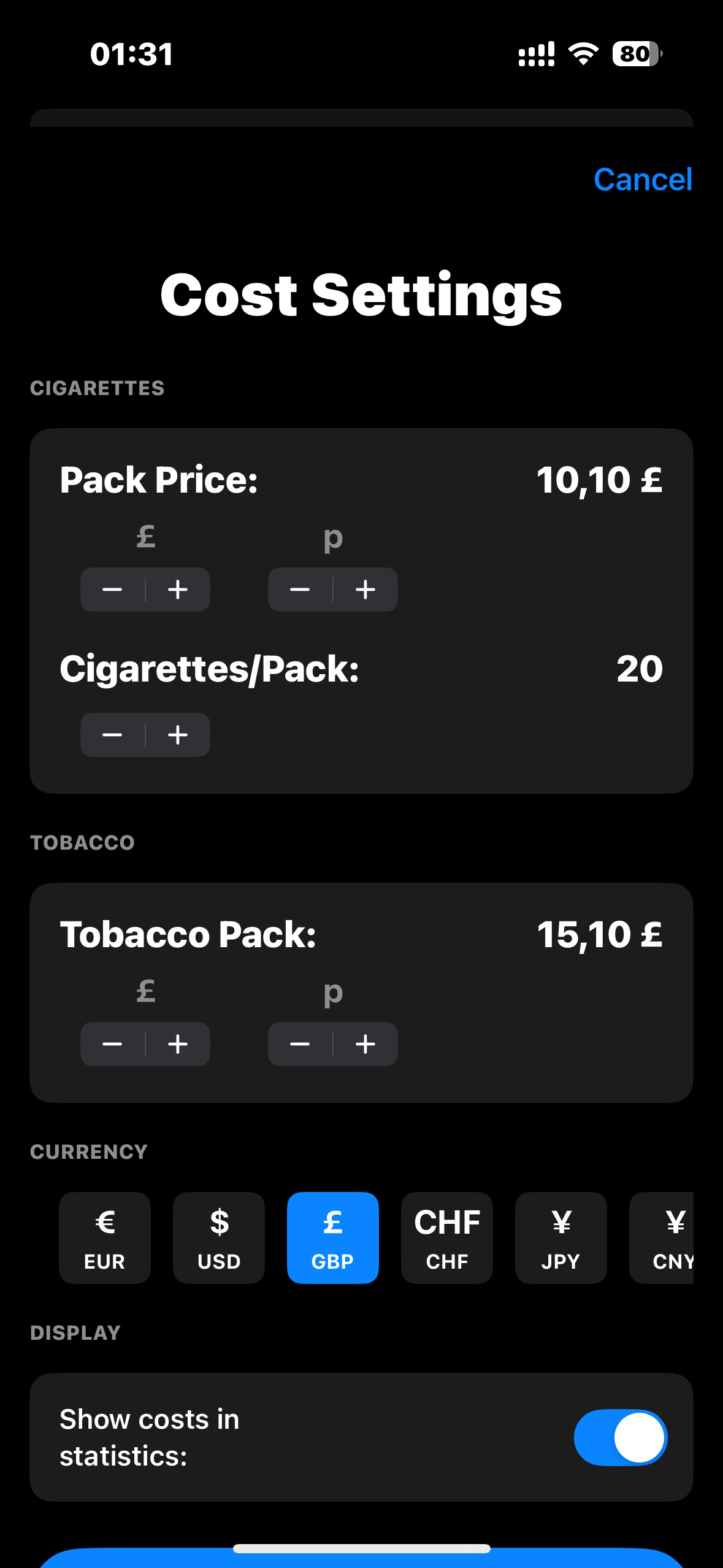This screenshot has height=1568, width=723.
Task: Choose JPY yen currency
Action: pos(561,1237)
